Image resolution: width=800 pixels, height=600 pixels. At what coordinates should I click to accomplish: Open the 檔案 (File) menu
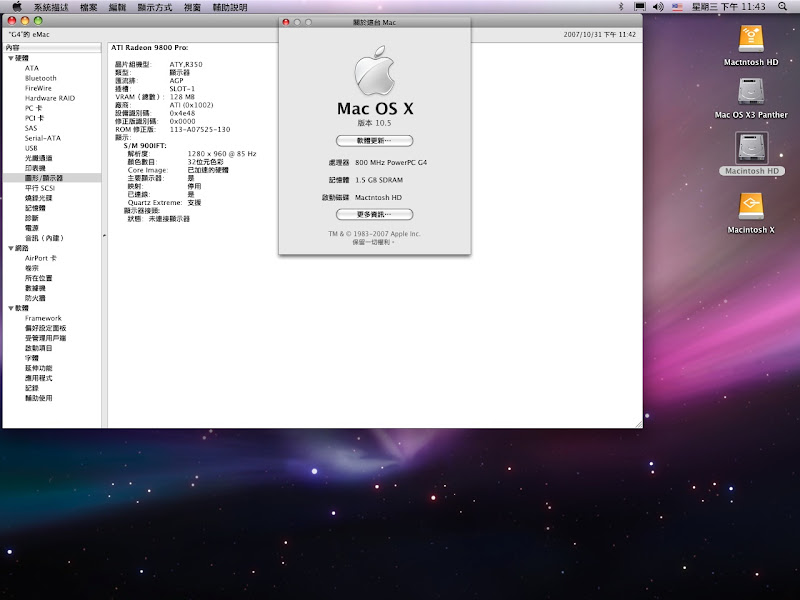[x=89, y=7]
